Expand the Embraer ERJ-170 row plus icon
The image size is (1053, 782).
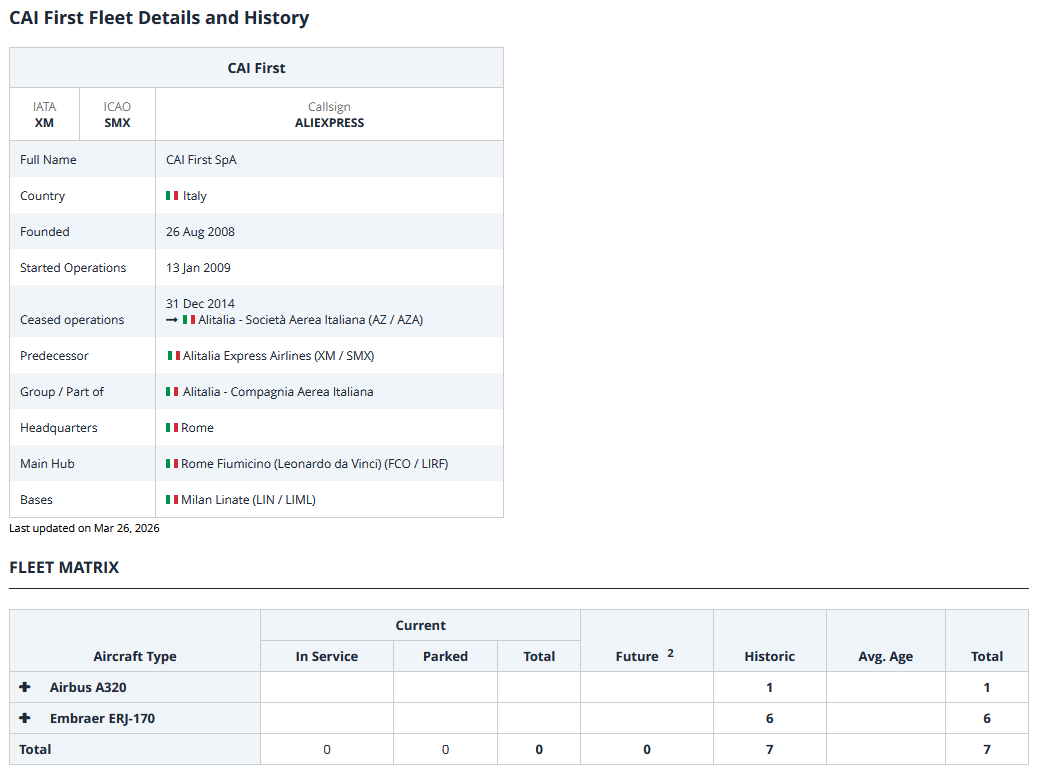coord(25,719)
